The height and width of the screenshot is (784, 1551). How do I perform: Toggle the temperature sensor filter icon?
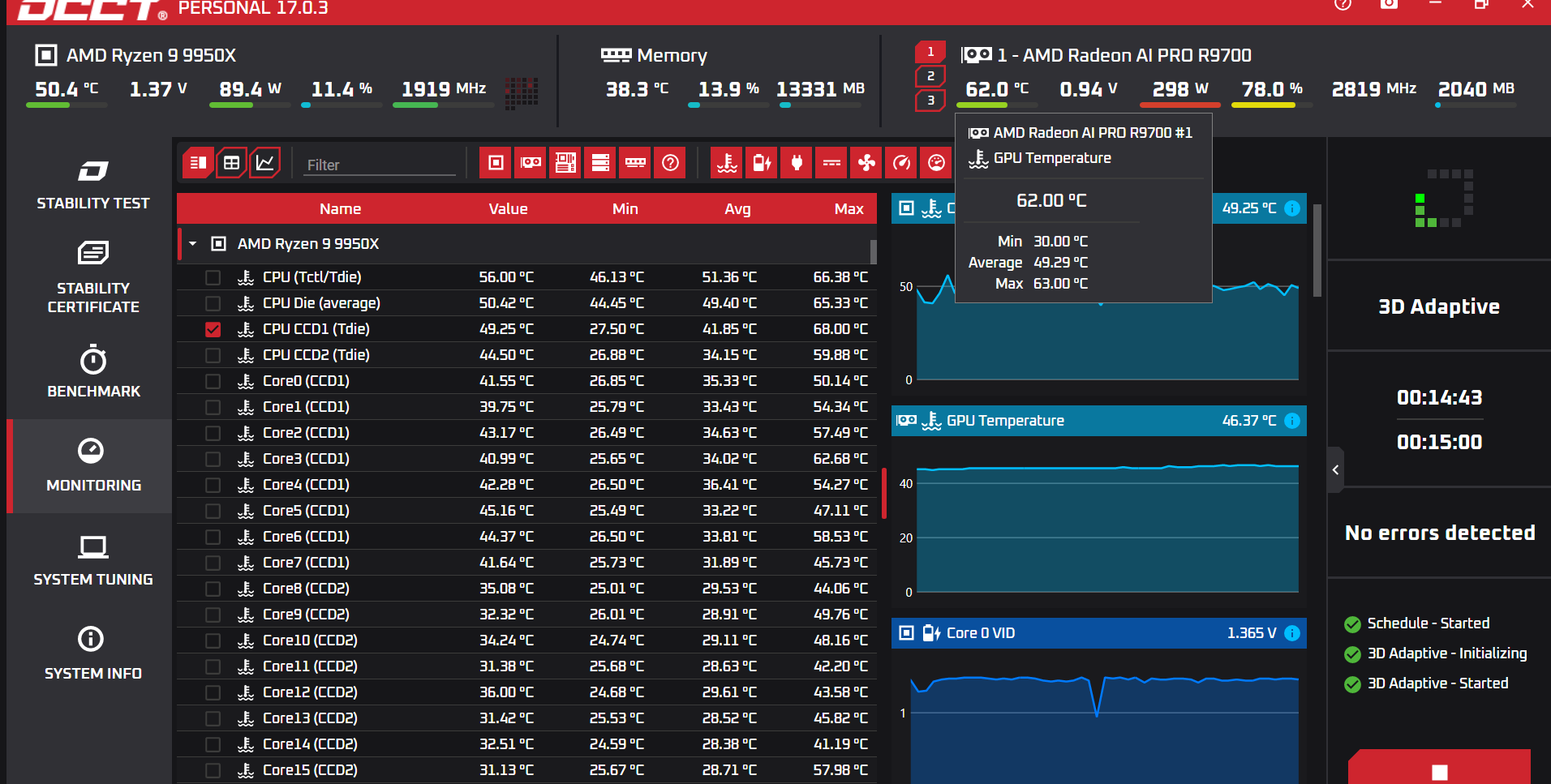coord(727,163)
